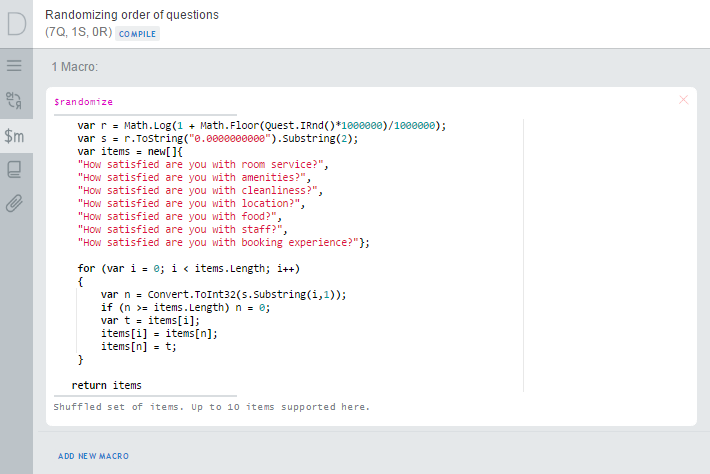The image size is (710, 474).
Task: Click the Designer "D" logo icon
Action: (x=16, y=24)
